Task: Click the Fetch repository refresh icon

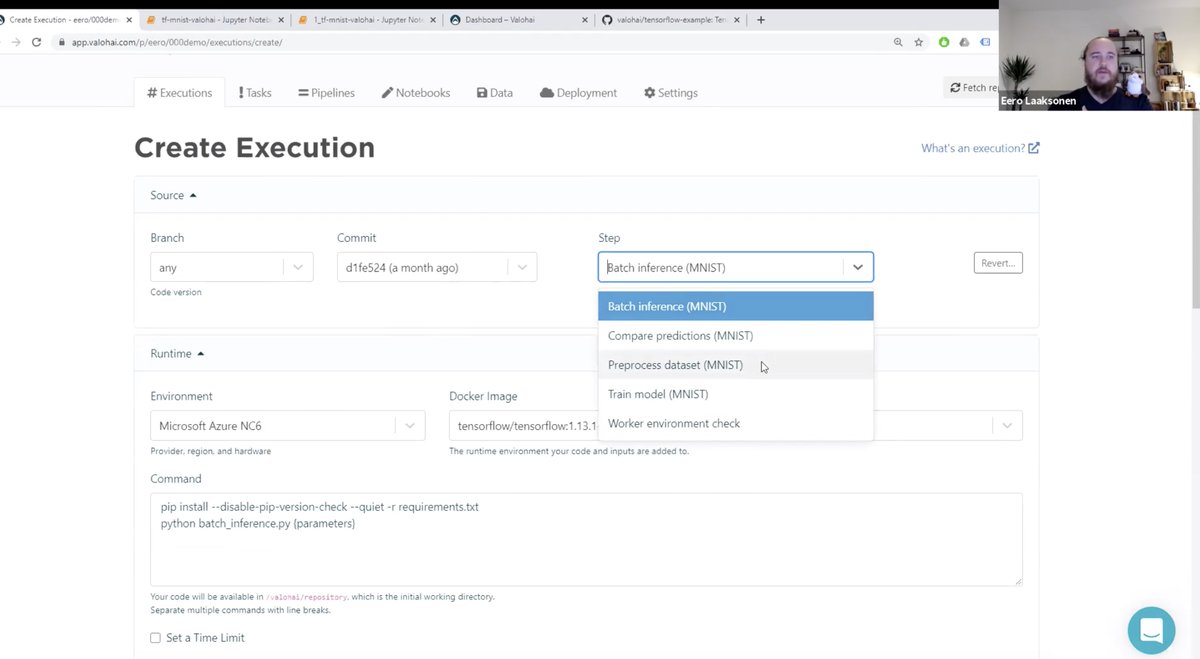Action: [x=954, y=88]
